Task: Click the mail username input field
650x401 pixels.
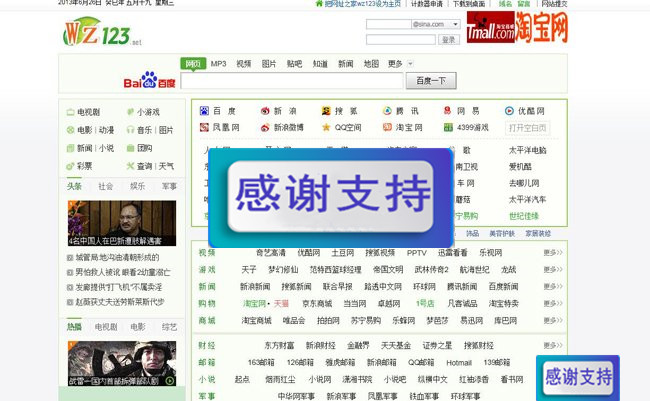Action: 388,24
